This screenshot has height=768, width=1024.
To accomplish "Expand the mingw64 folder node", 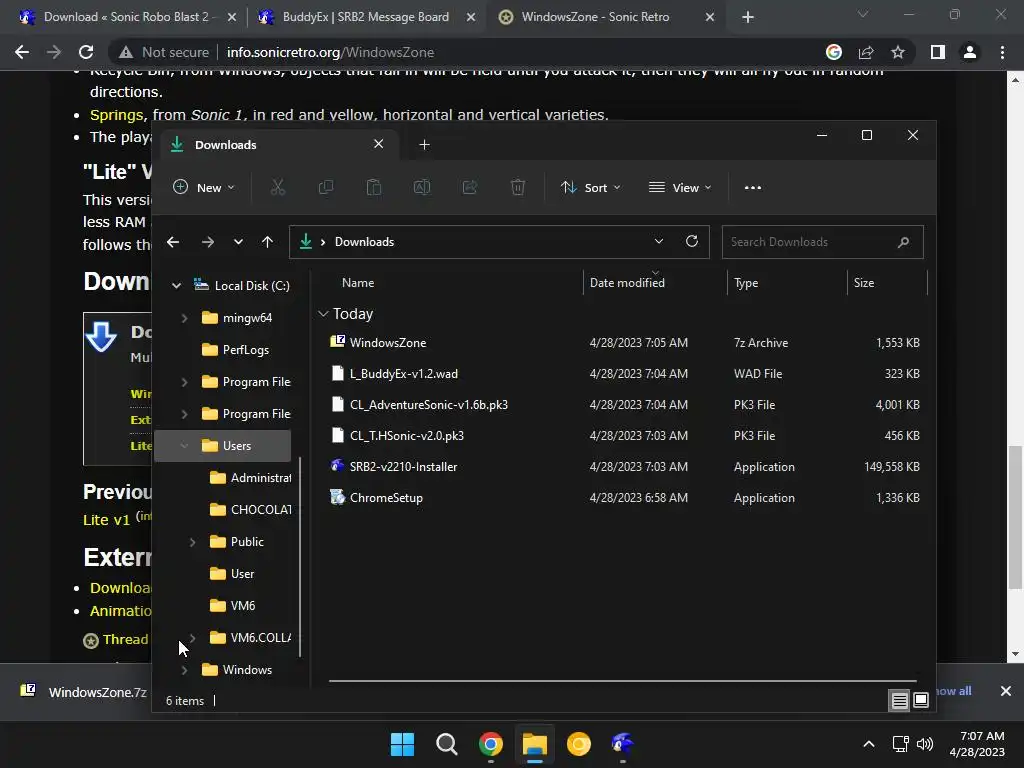I will tap(184, 318).
